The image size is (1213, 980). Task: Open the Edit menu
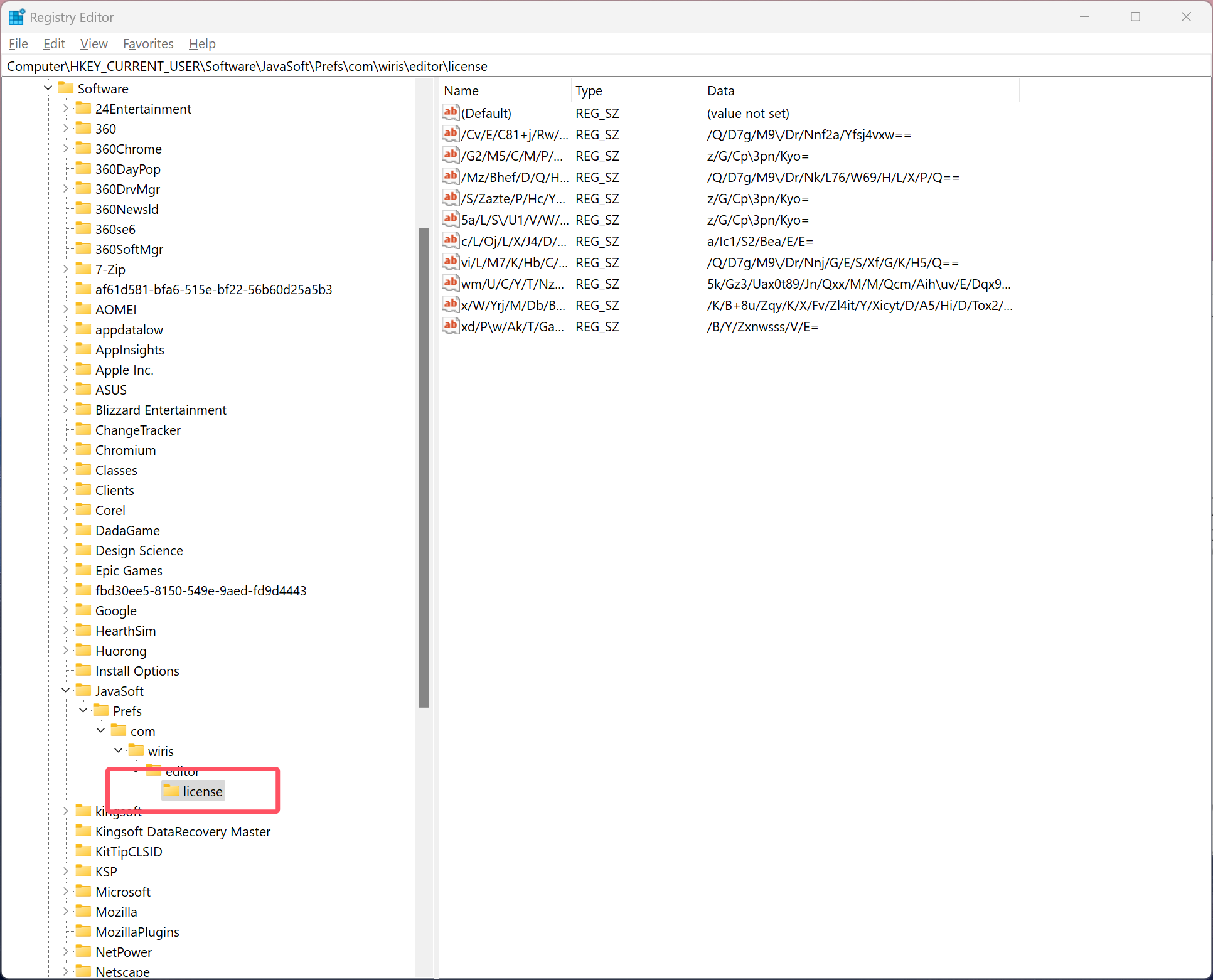[54, 44]
